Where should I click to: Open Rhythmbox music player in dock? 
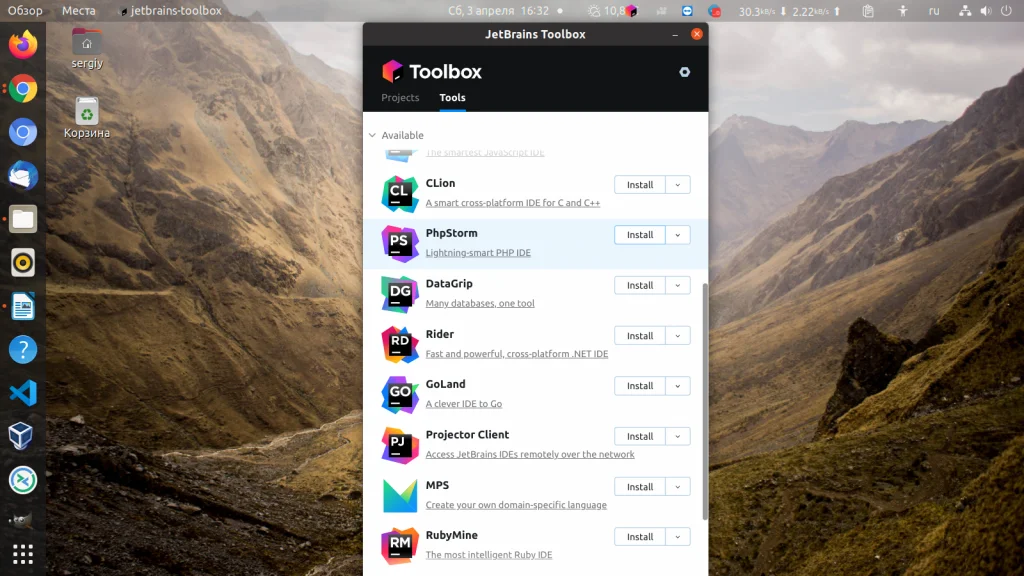click(23, 263)
